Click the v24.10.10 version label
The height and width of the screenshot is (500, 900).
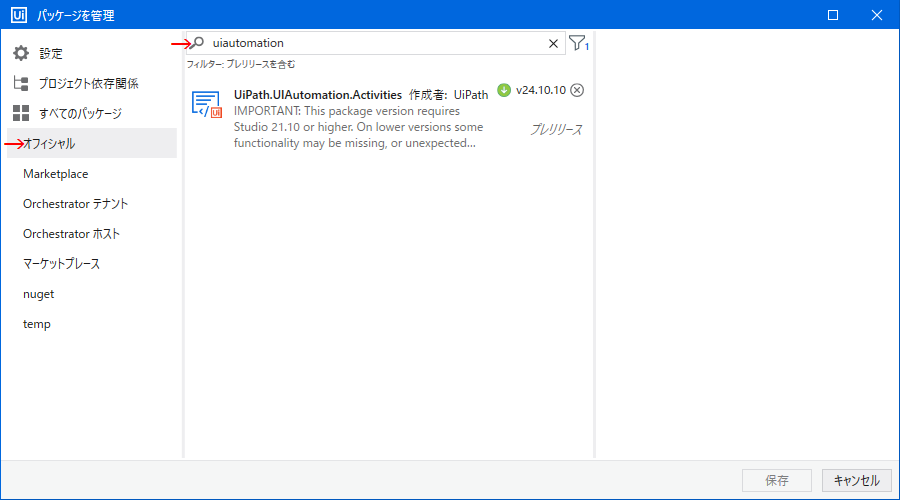(x=541, y=90)
